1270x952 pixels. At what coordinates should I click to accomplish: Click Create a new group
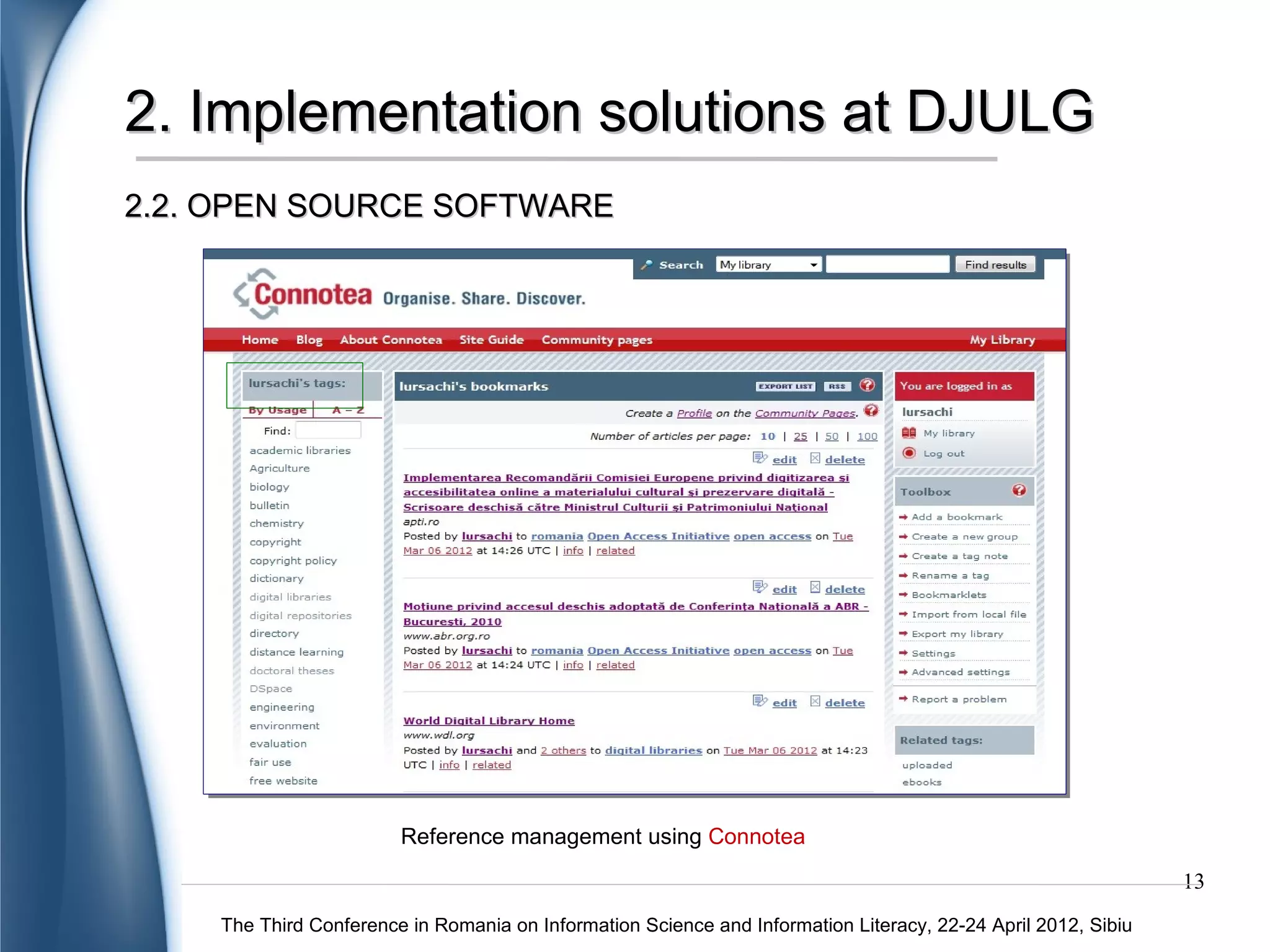coord(964,536)
